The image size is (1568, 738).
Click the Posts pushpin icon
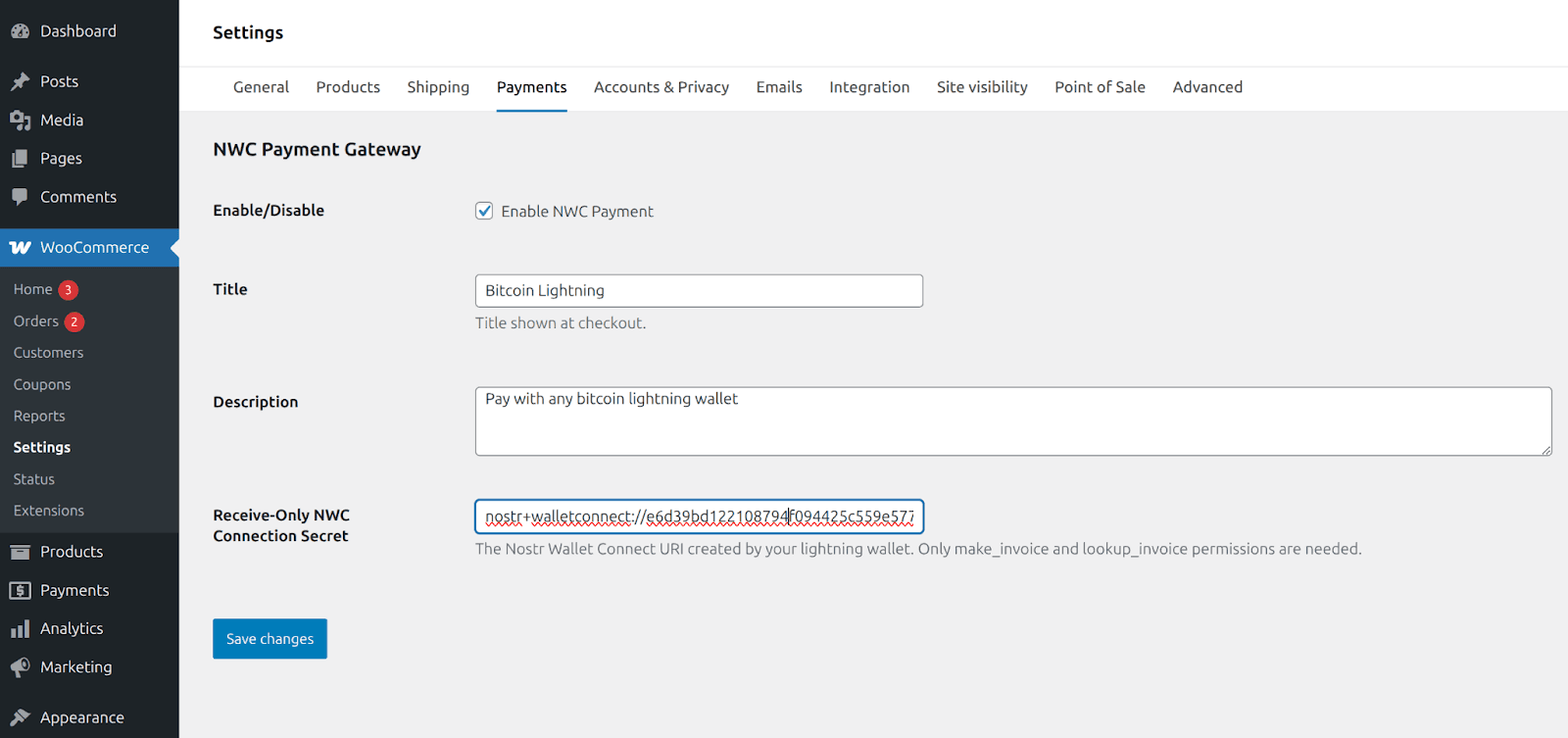[x=20, y=81]
